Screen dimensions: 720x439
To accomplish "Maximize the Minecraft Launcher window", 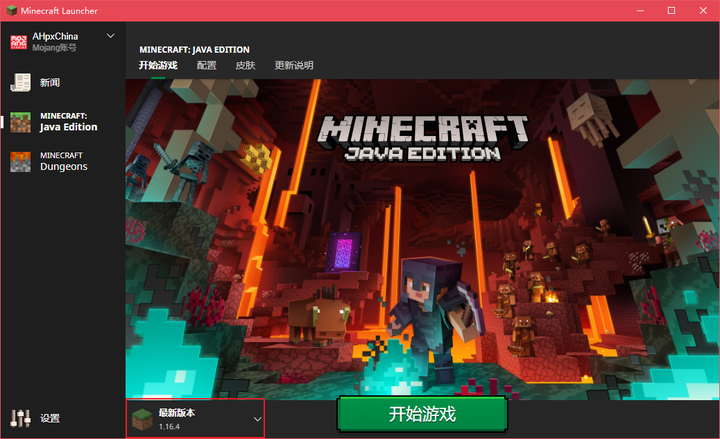I will point(671,11).
